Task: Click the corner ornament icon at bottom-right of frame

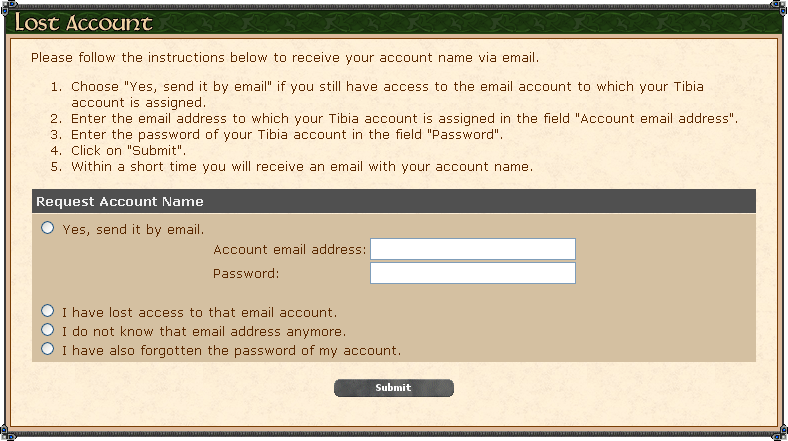Action: pos(780,433)
